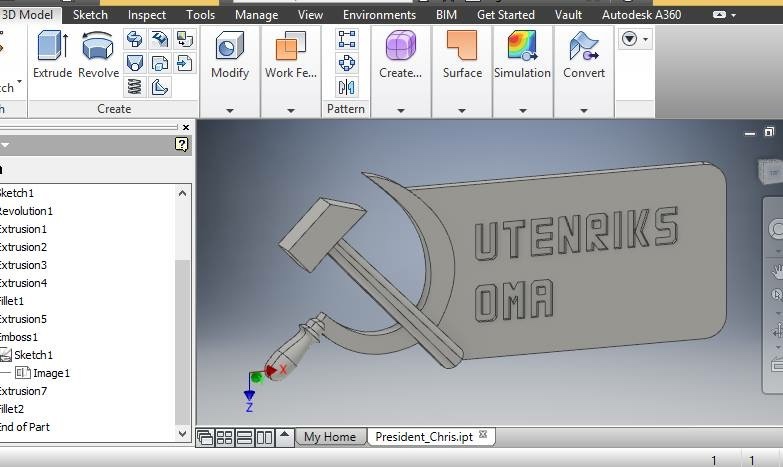The image size is (783, 467).
Task: Select End of Part marker
Action: pyautogui.click(x=24, y=427)
